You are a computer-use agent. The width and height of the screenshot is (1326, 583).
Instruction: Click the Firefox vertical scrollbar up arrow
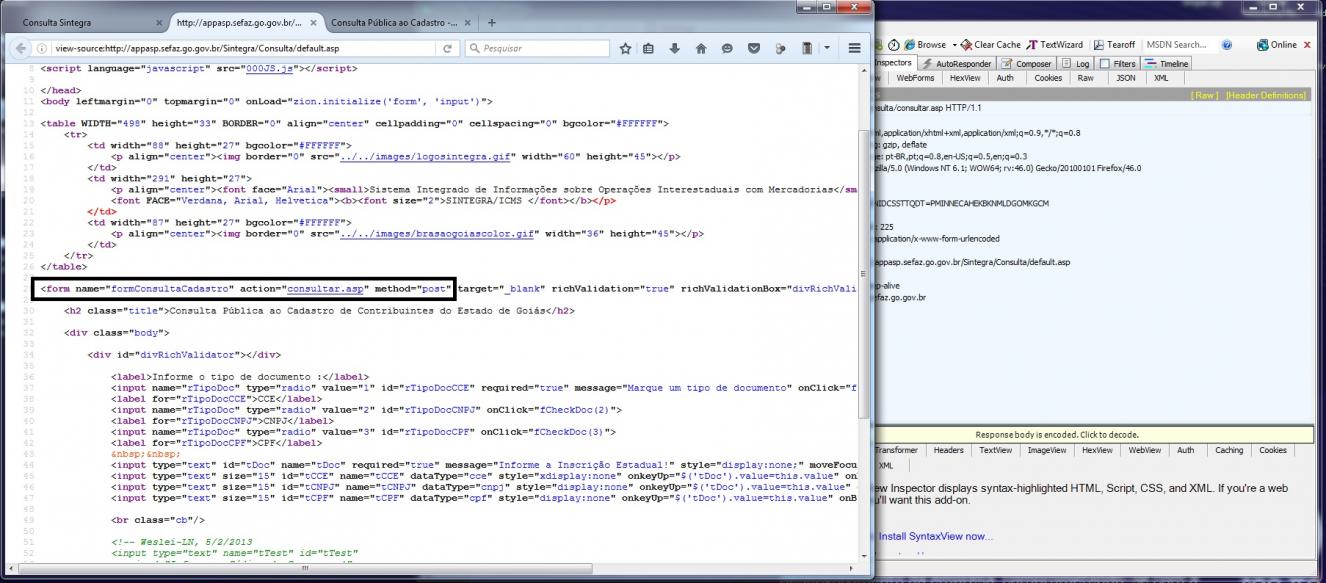pyautogui.click(x=865, y=69)
